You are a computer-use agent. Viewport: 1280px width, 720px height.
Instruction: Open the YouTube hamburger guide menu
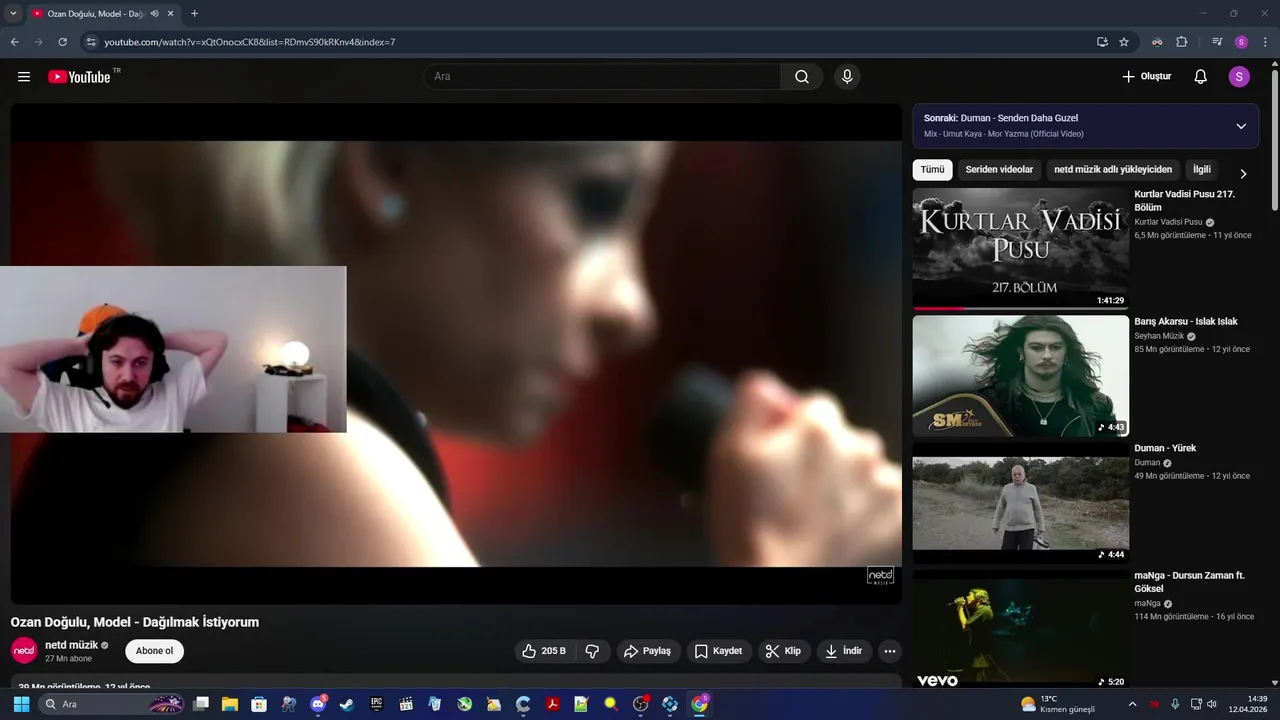pyautogui.click(x=24, y=77)
